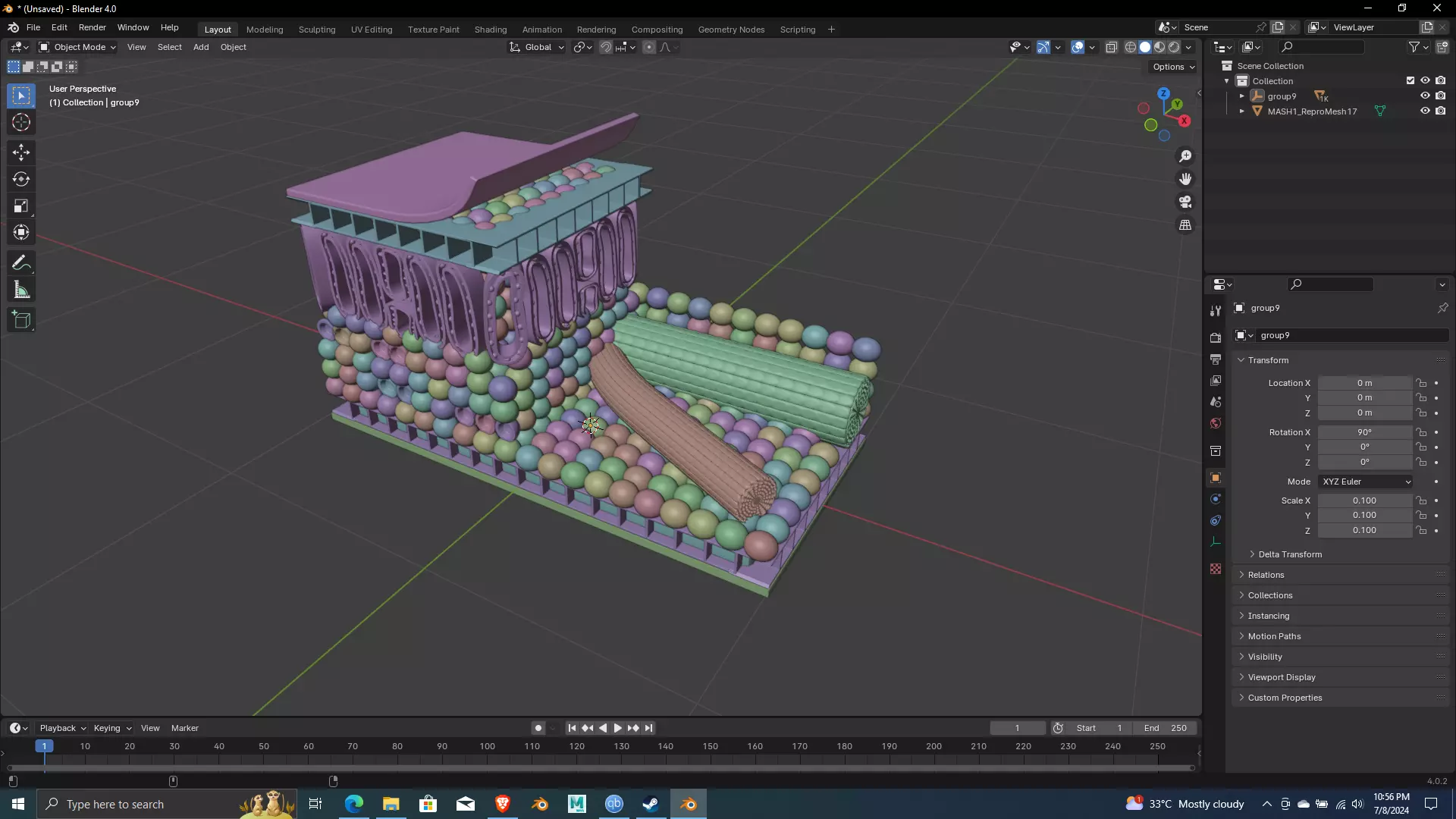This screenshot has height=819, width=1456.
Task: Expand the Delta Transform section
Action: coord(1289,554)
